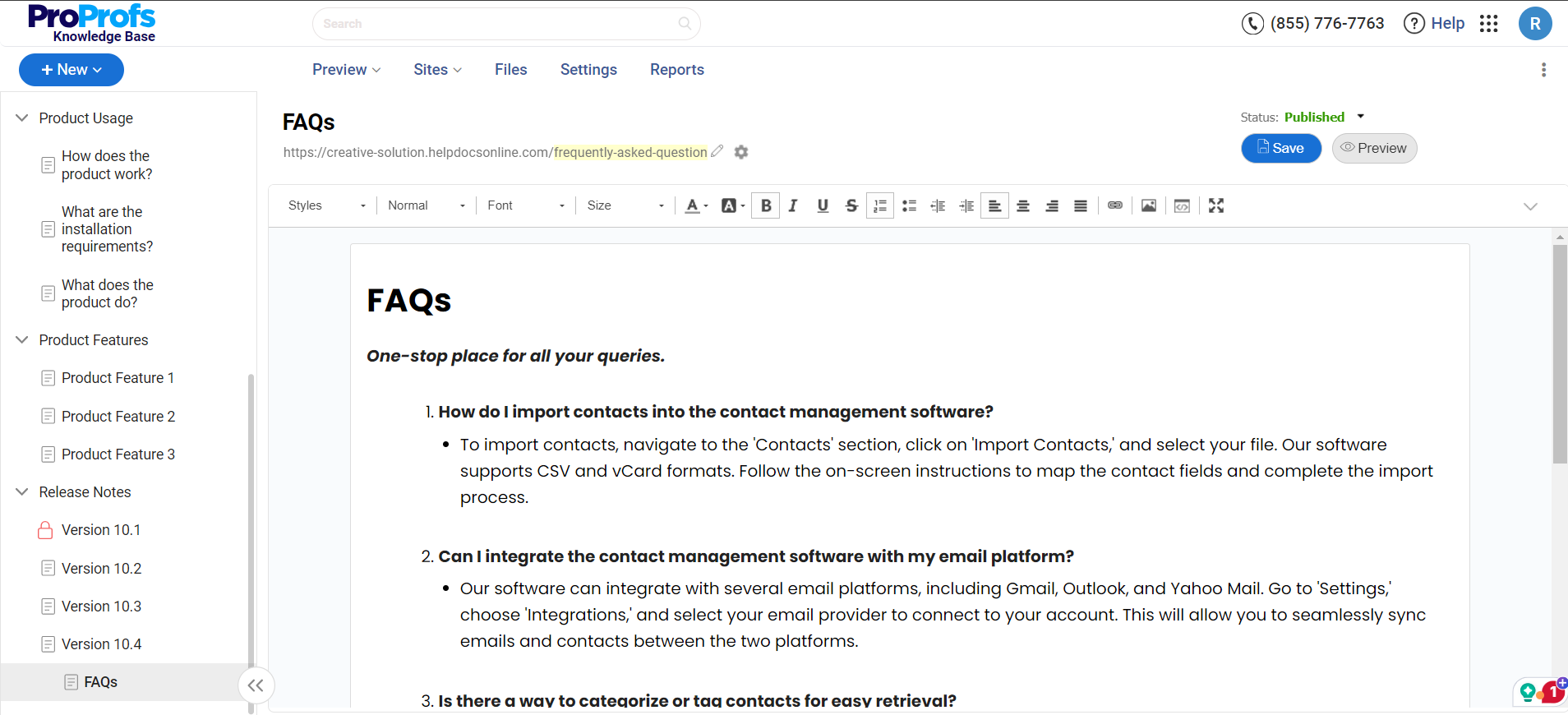
Task: Click the search magnifier icon
Action: tap(685, 24)
